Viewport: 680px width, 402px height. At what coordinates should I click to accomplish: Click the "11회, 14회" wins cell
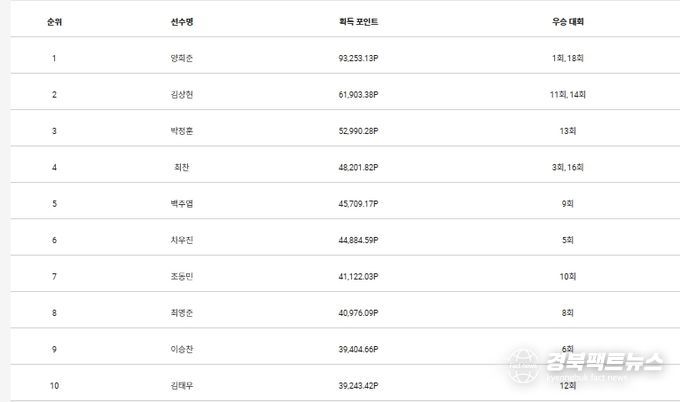(567, 94)
